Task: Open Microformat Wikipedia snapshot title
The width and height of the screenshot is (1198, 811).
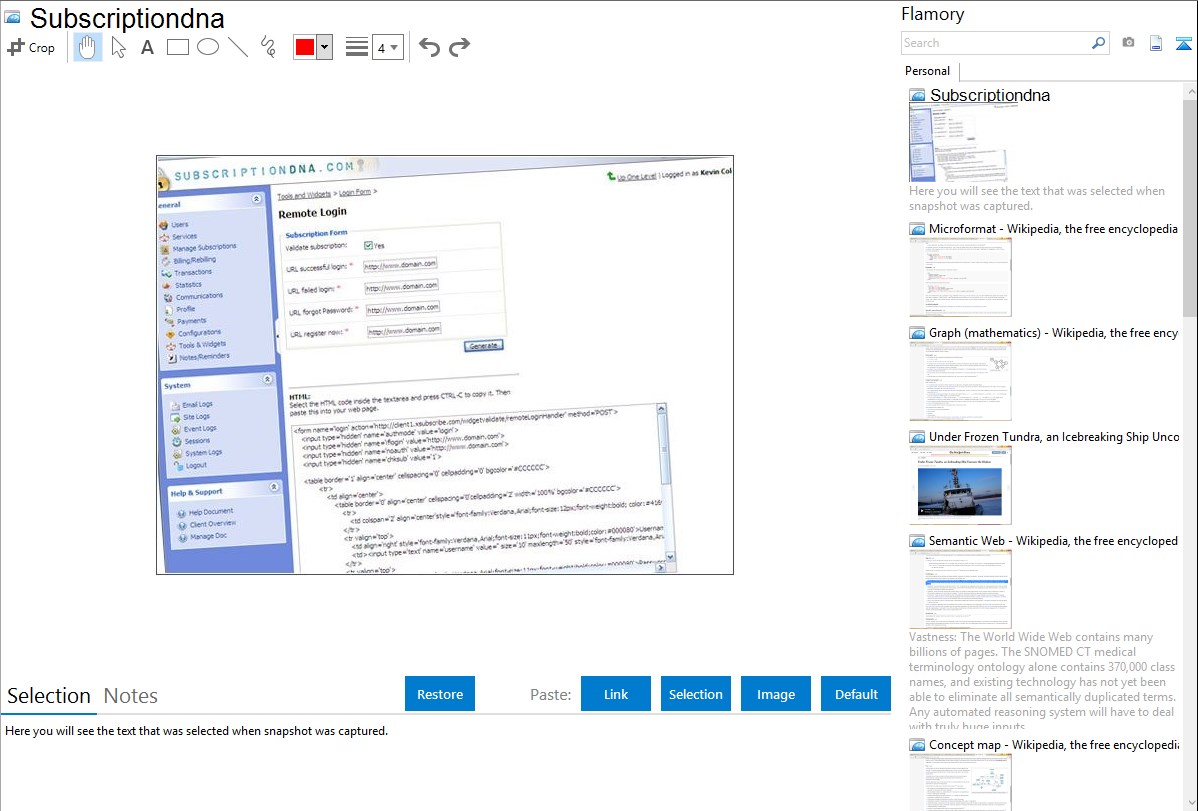Action: coord(1053,229)
